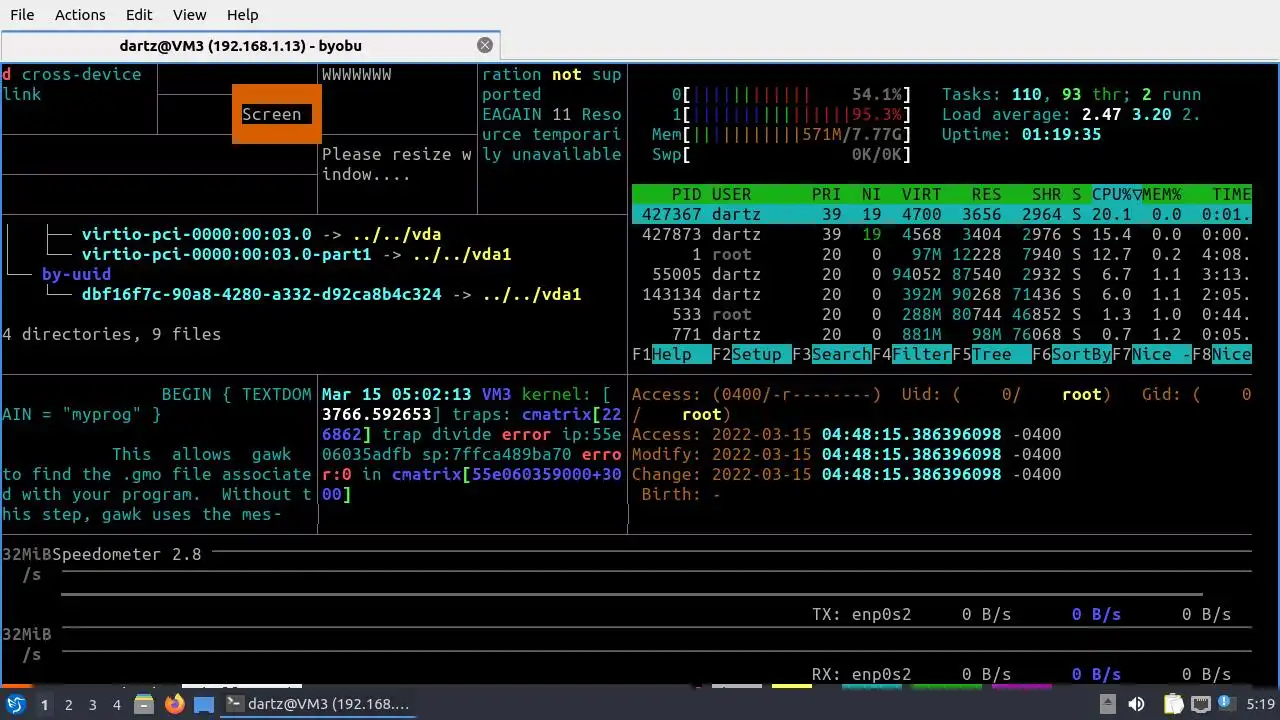Open the Edit menu
Image resolution: width=1280 pixels, height=720 pixels.
coord(139,15)
